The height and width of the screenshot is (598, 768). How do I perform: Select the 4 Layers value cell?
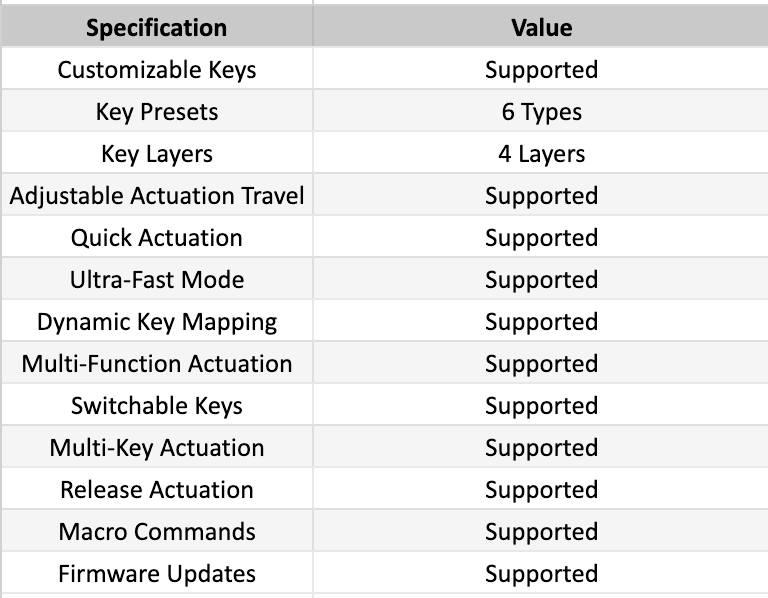click(541, 154)
